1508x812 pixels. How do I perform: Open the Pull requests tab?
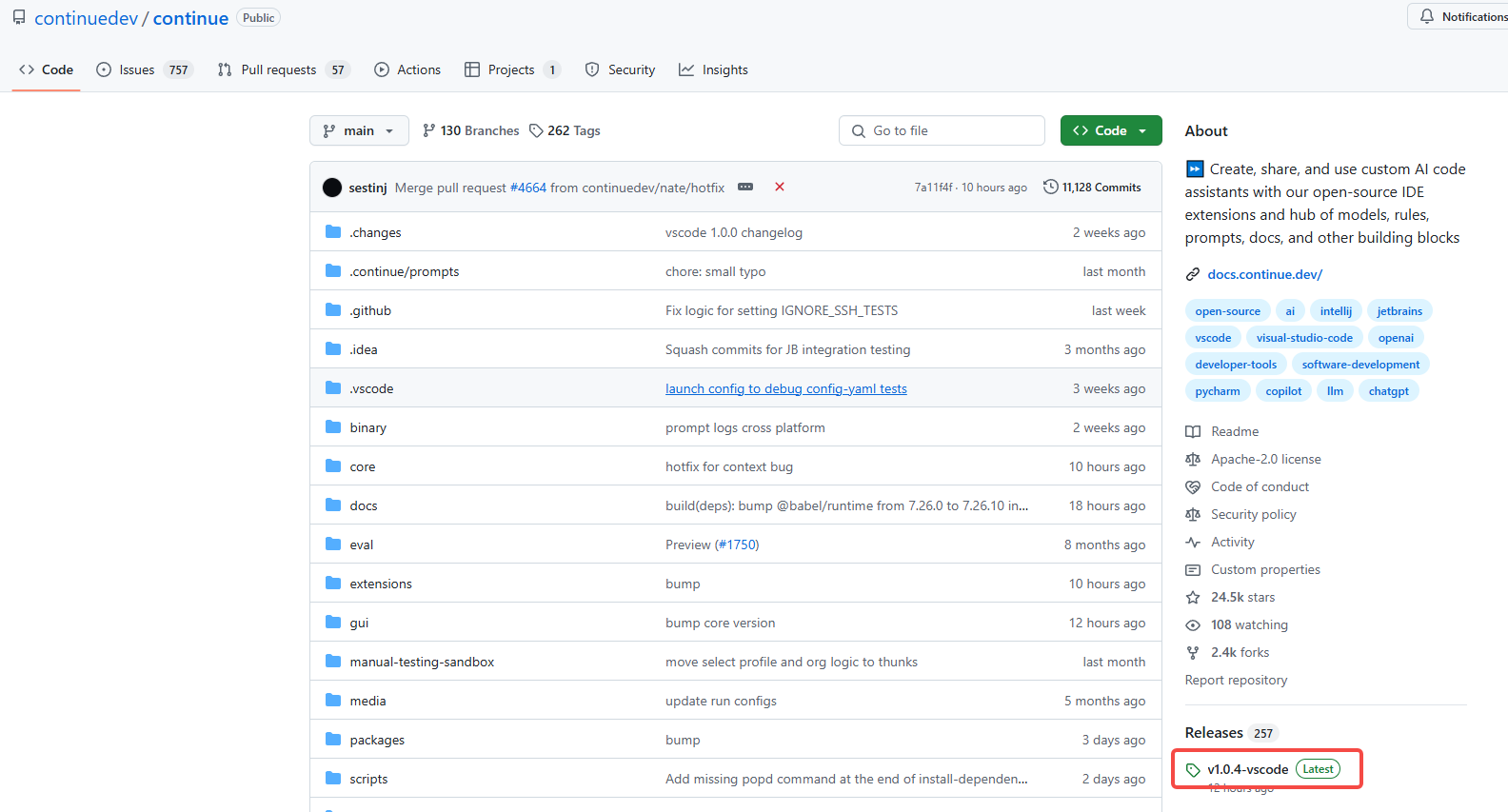click(x=284, y=69)
